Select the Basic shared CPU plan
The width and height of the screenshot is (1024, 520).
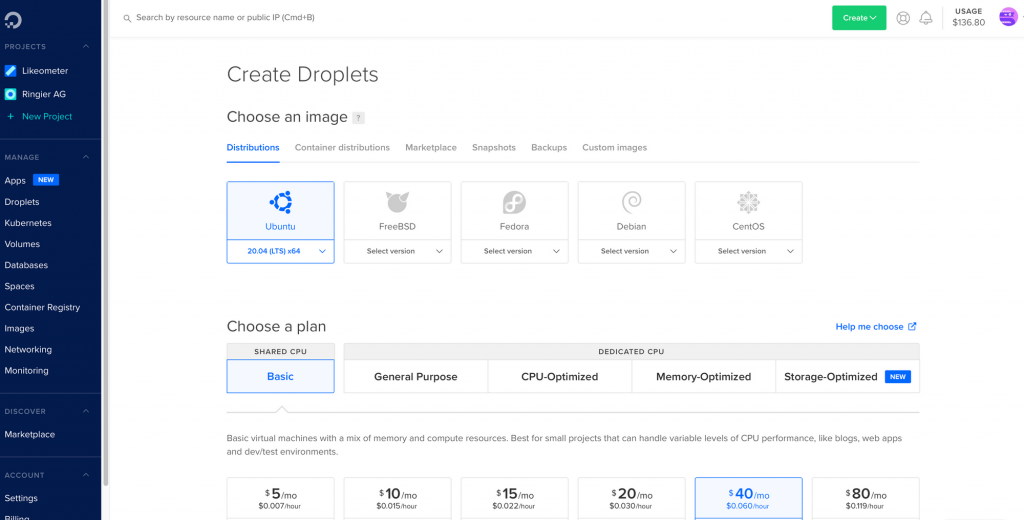280,376
